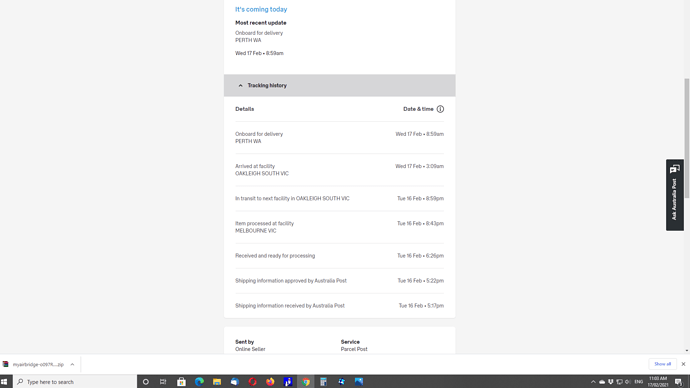Click the OneDrive cloud tray icon
This screenshot has height=388, width=690.
click(602, 382)
